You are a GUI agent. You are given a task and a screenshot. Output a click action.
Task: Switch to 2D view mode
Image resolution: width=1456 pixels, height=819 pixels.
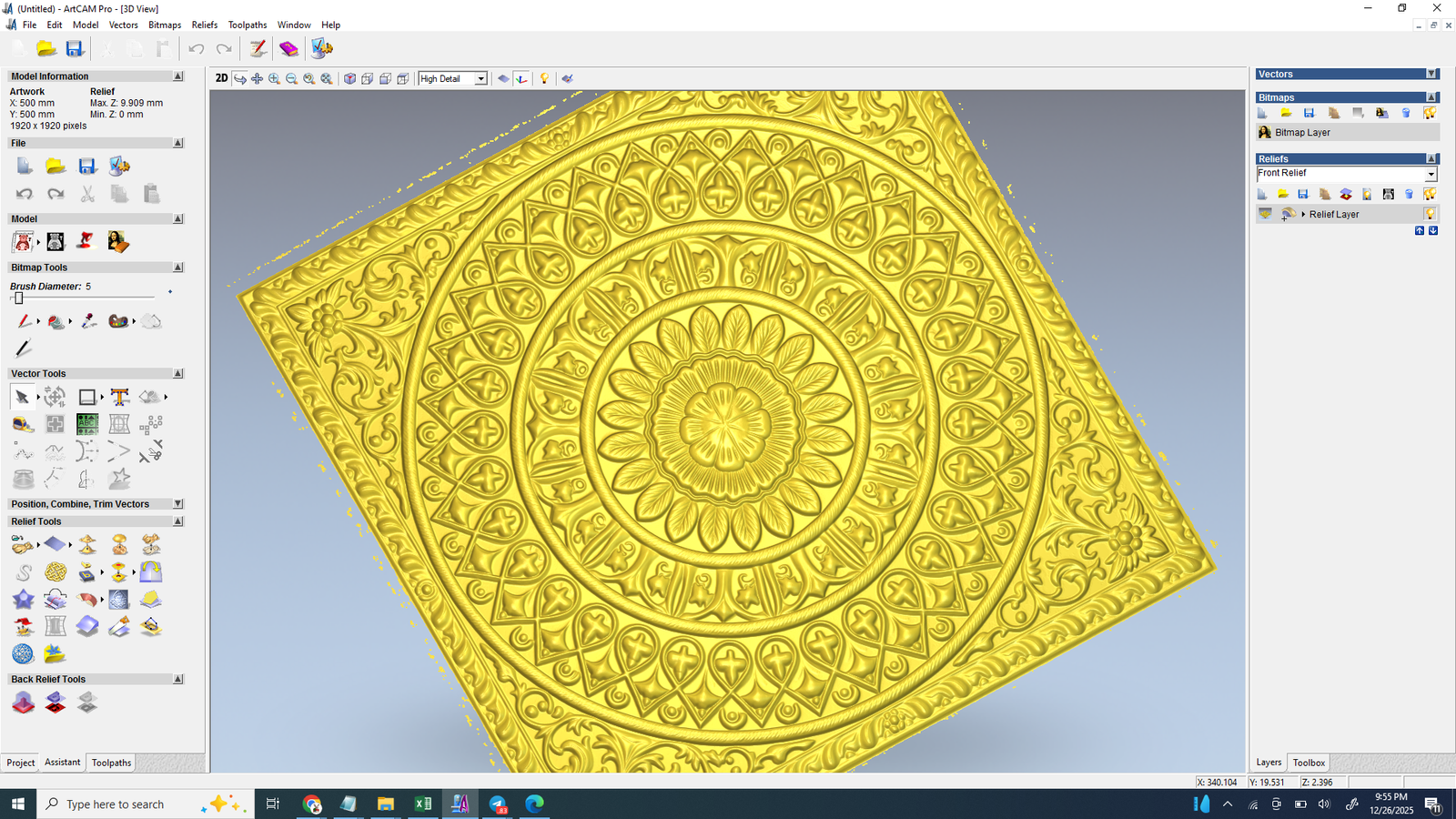[221, 78]
